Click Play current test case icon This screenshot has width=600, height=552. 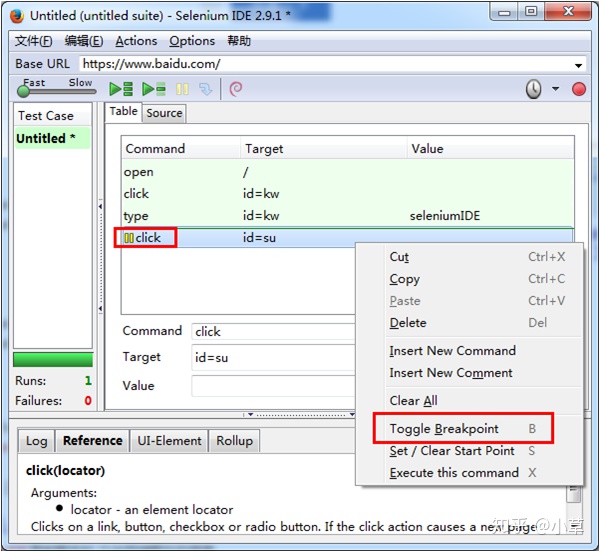point(153,89)
